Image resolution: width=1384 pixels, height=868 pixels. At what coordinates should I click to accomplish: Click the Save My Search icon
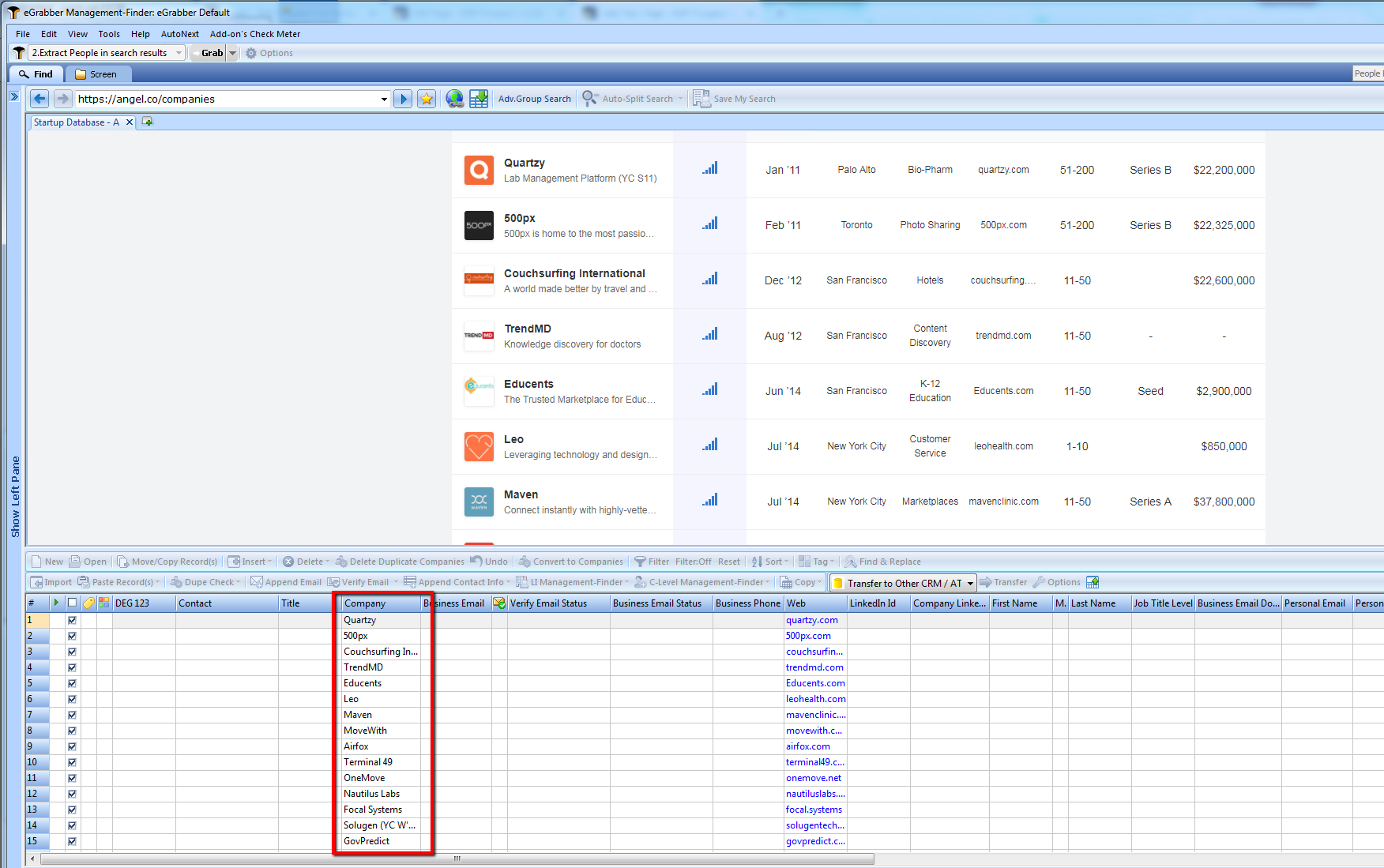(x=701, y=99)
